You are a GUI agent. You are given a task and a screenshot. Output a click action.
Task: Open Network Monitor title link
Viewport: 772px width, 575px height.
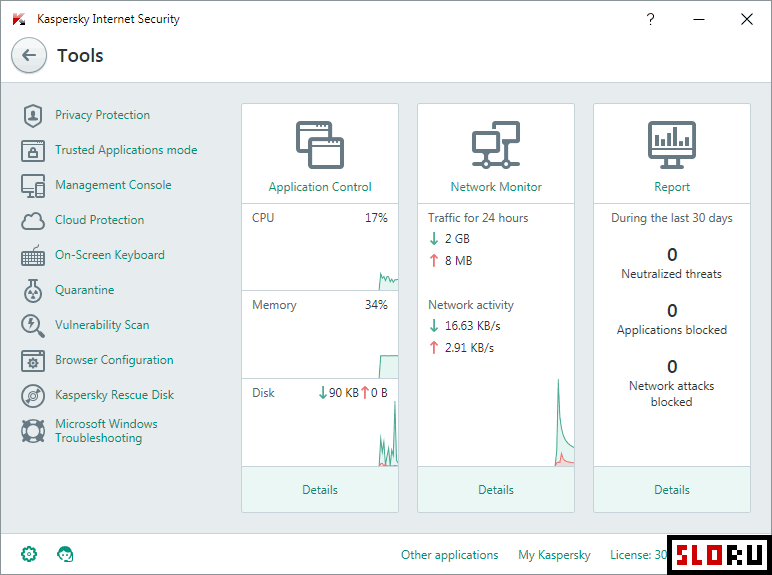pyautogui.click(x=496, y=187)
